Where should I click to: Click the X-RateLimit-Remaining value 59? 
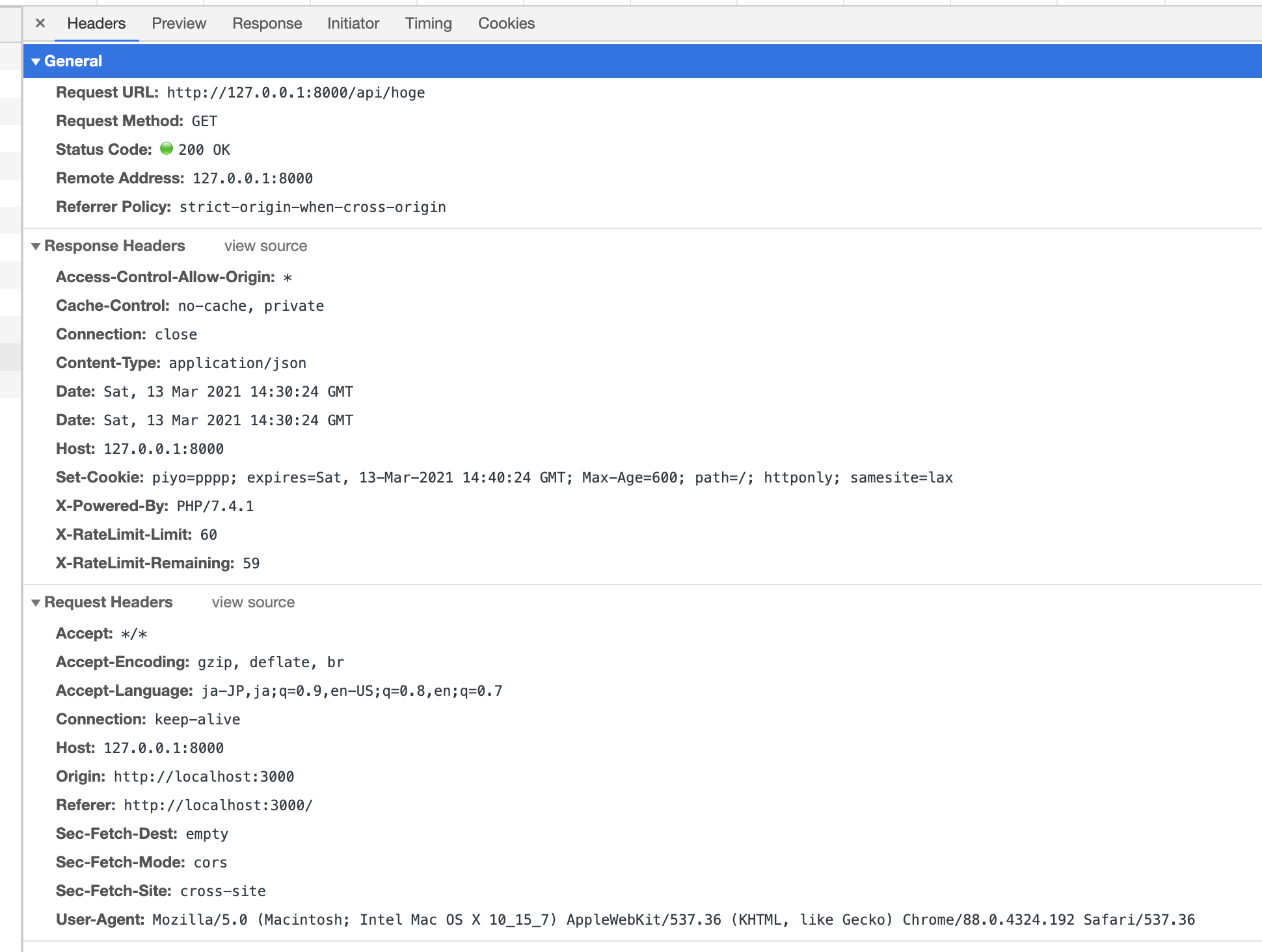coord(251,563)
